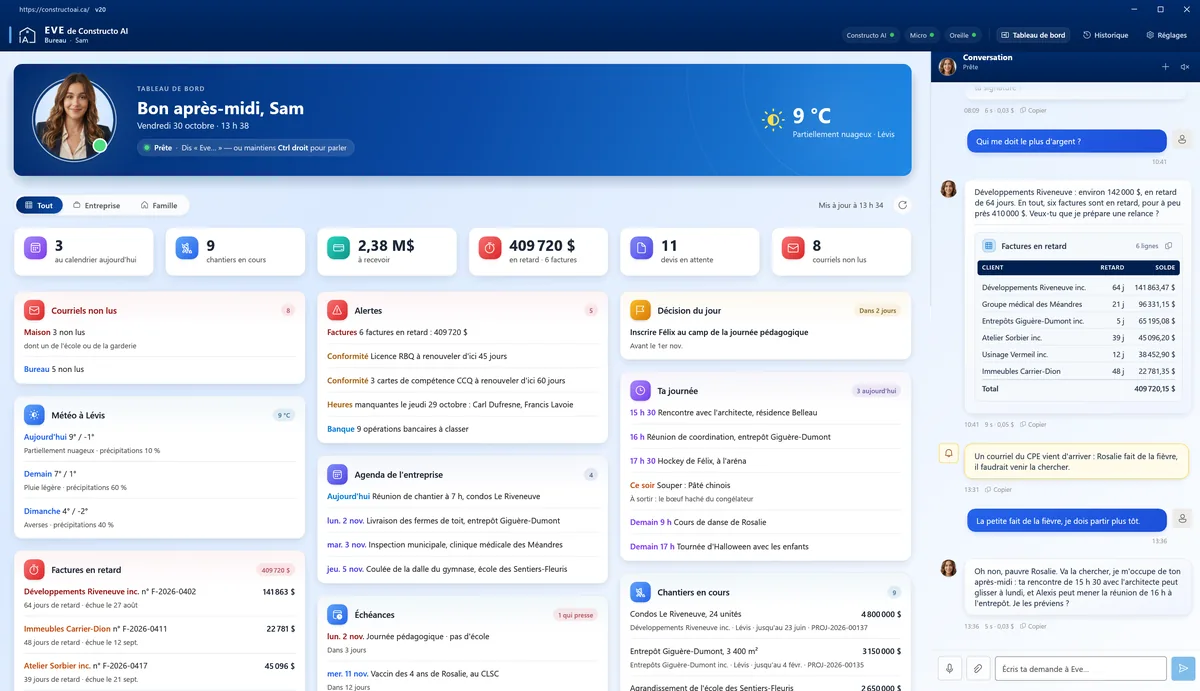Select the Entreprise filter

(x=97, y=205)
